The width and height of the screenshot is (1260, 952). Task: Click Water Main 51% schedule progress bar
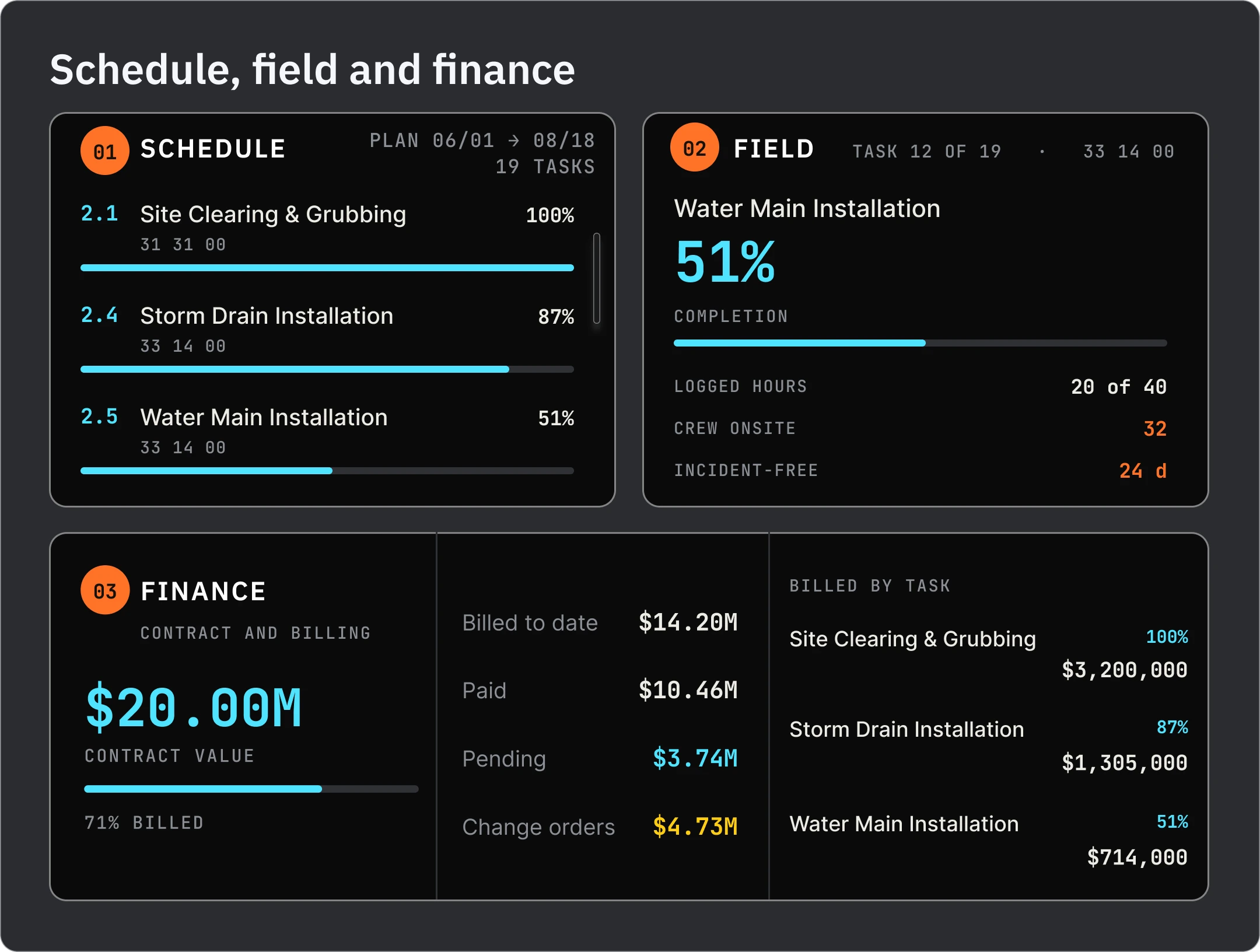pos(327,471)
